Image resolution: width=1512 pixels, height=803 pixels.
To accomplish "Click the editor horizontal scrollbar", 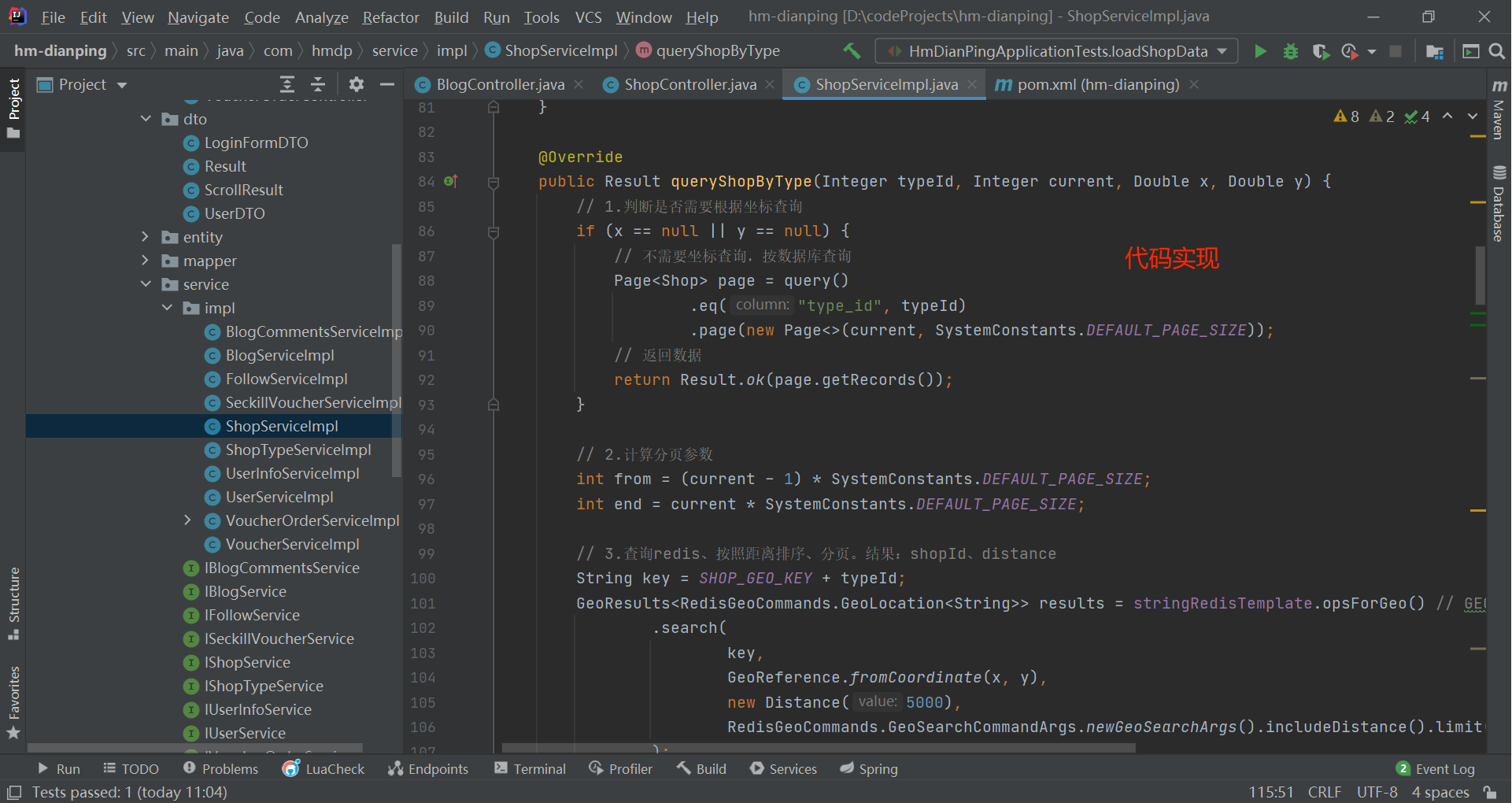I will tap(819, 748).
